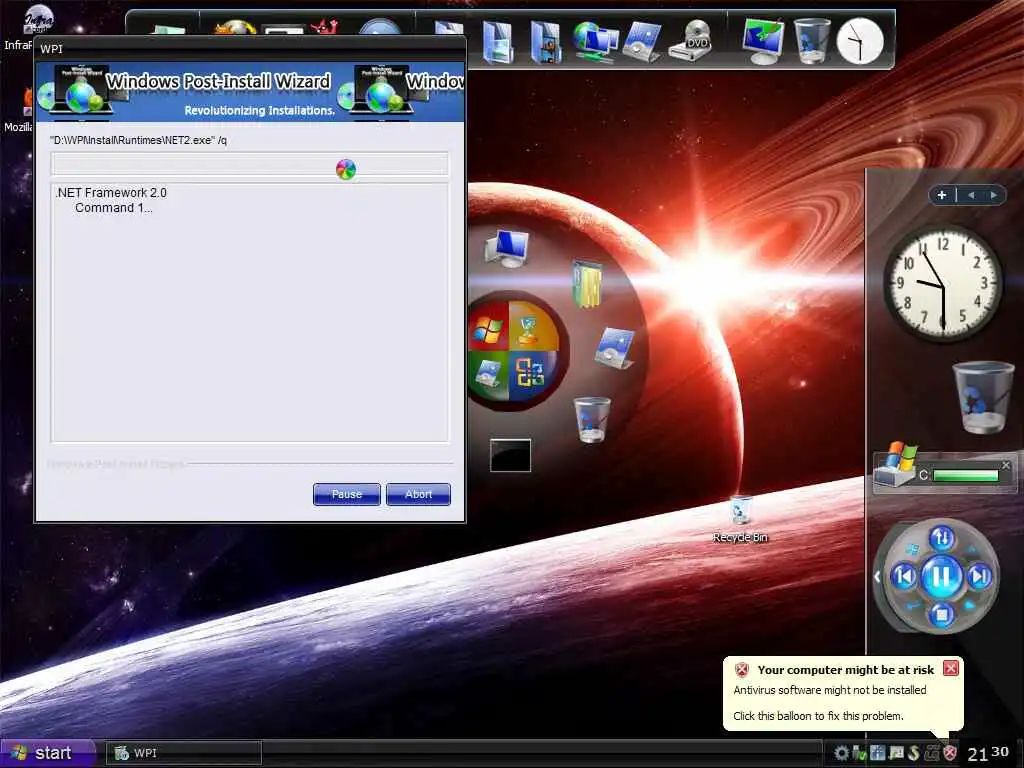The width and height of the screenshot is (1024, 768).
Task: Click the gear icon in system tray
Action: coord(841,754)
